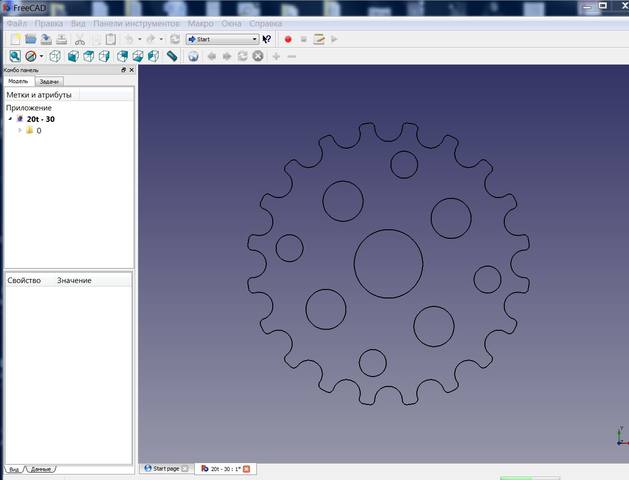Open the draw style dropdown arrow
The image size is (629, 480).
click(41, 56)
